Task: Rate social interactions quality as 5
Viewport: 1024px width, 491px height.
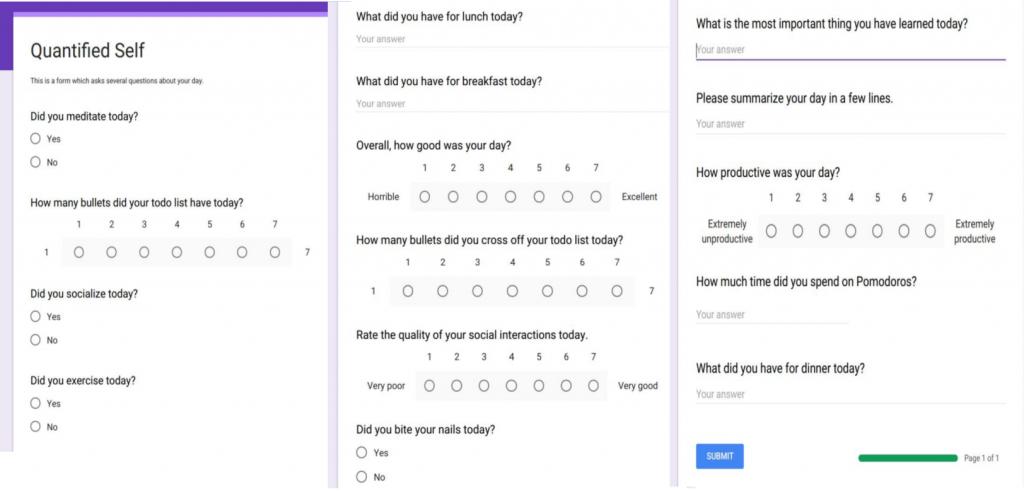Action: pyautogui.click(x=539, y=386)
